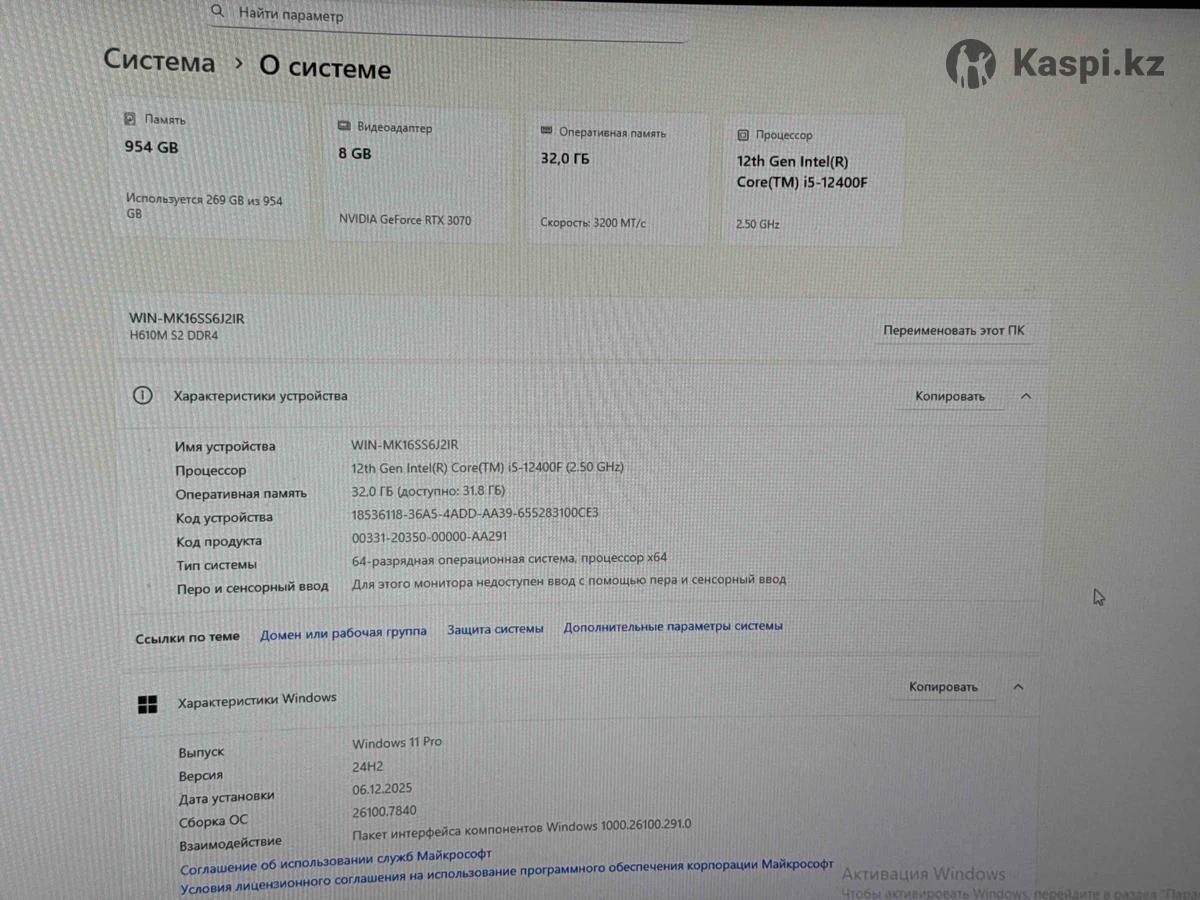
Task: Click the Kaspi.kz logo
Action: (1055, 64)
